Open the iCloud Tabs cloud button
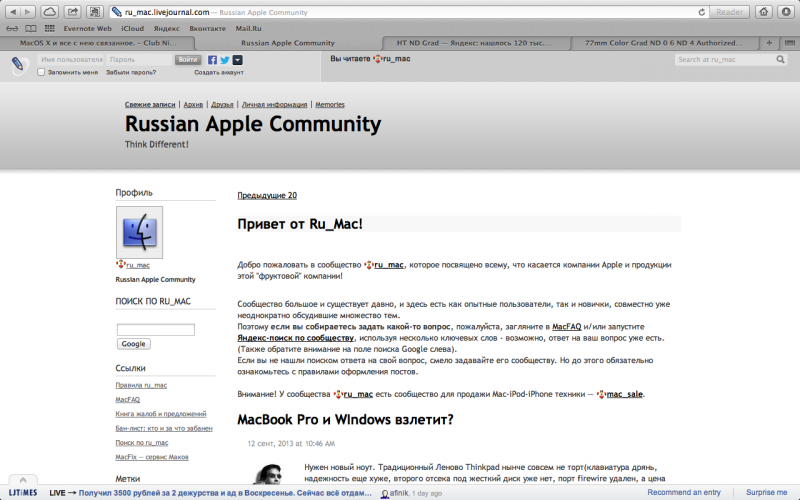This screenshot has width=800, height=500. 49,12
